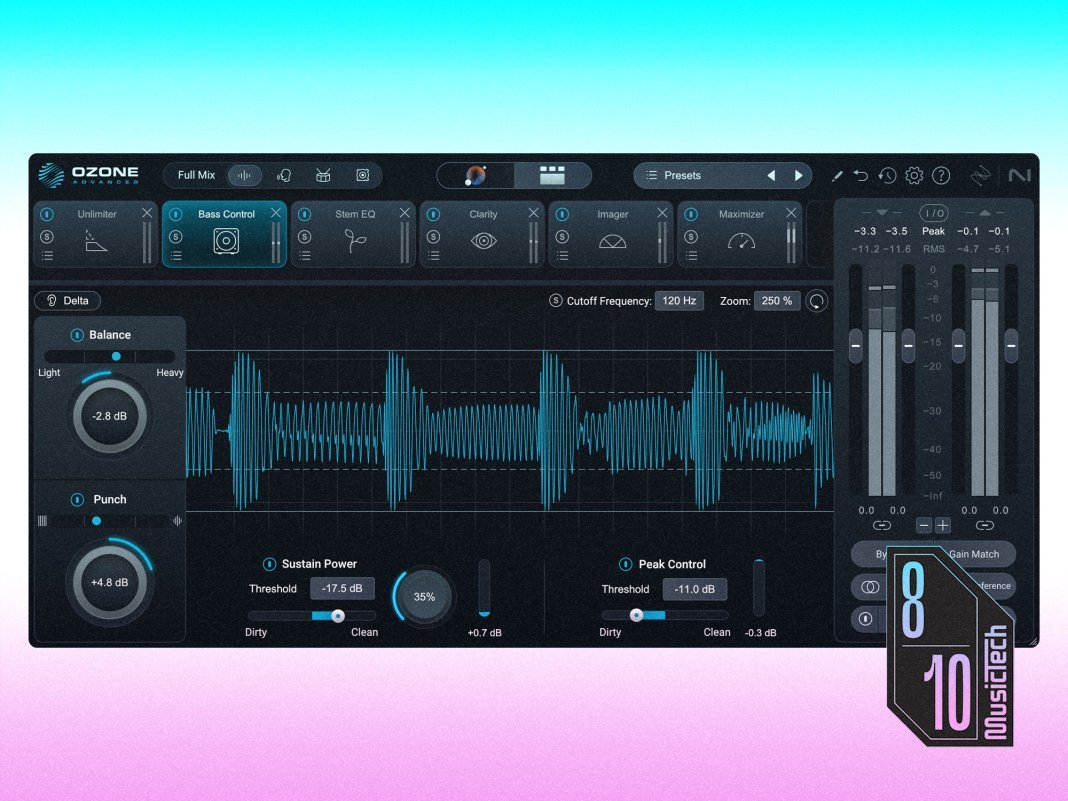This screenshot has width=1068, height=801.
Task: Link the input gain channels
Action: point(881,525)
